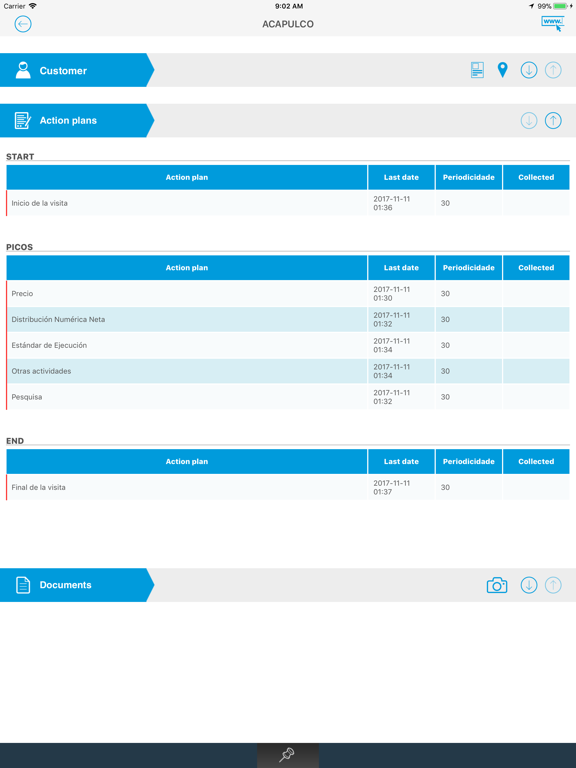Click last date 2017-11-11 01:30 cell
576x768 pixels.
[401, 293]
